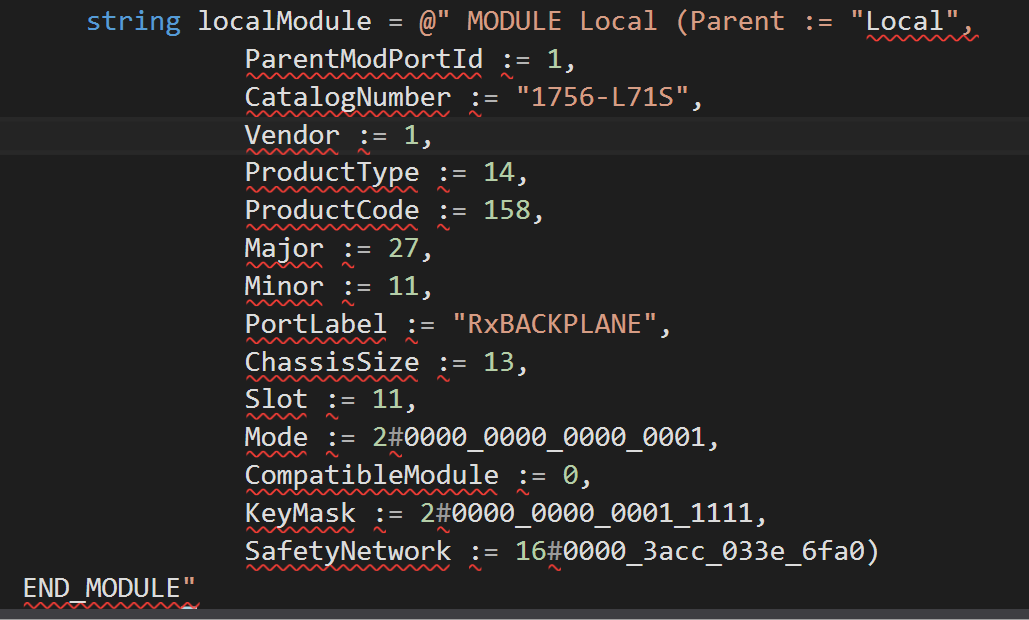Viewport: 1029px width, 620px height.
Task: Click the ProductType value 14
Action: click(499, 173)
